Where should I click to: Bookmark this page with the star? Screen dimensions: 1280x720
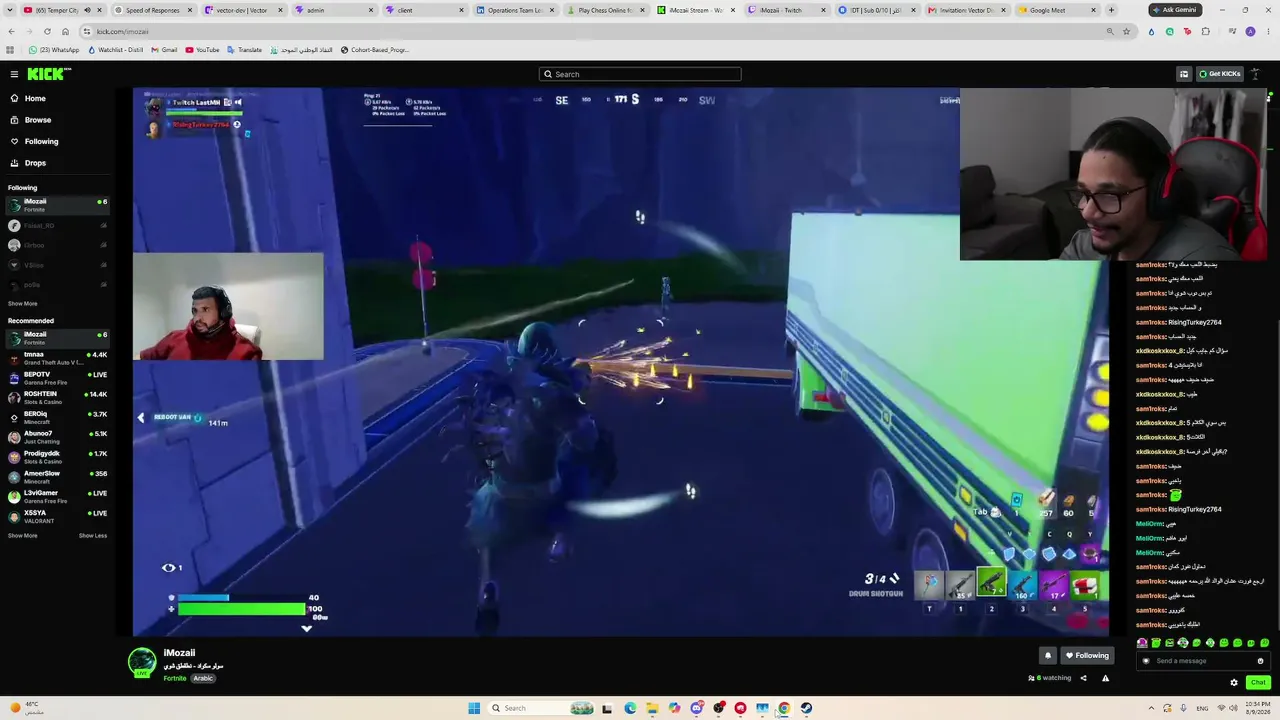click(1126, 31)
